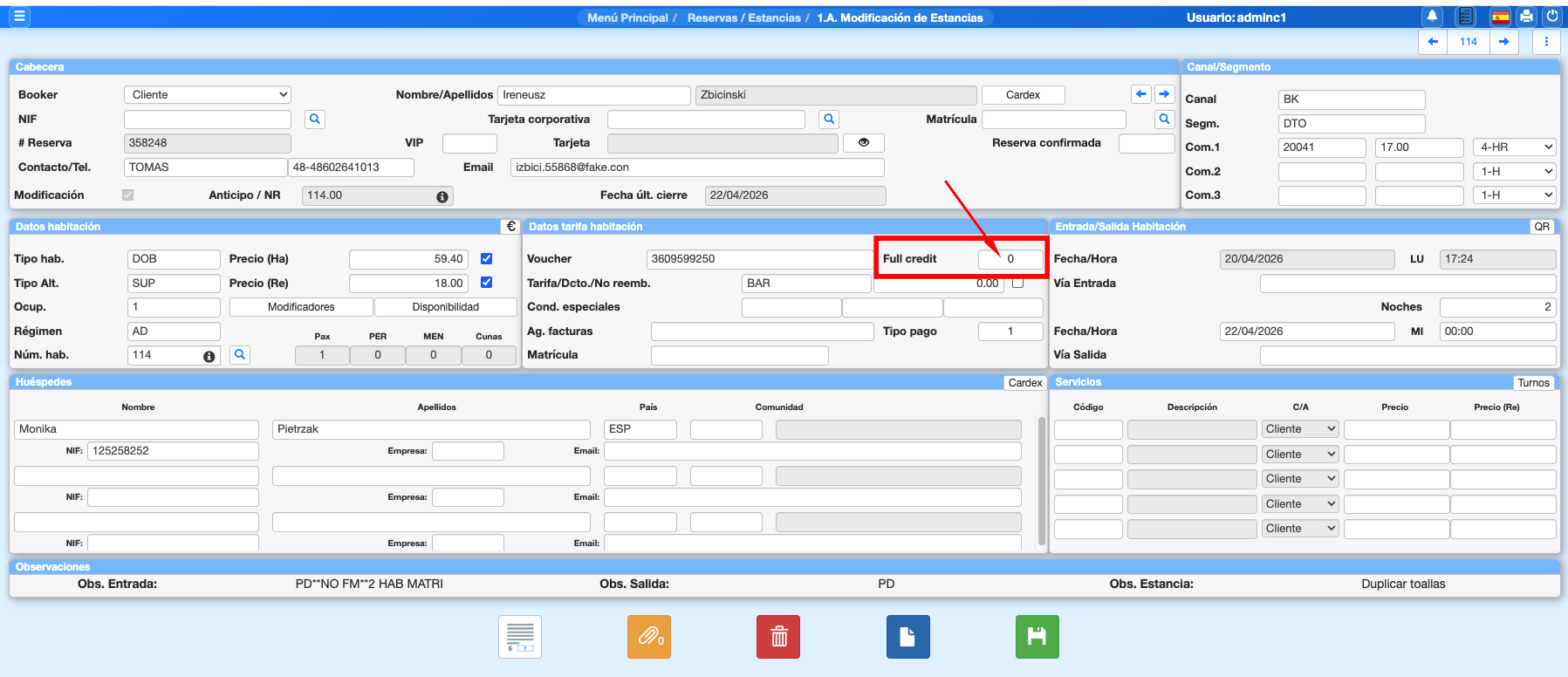Click the Full credit input field
The width and height of the screenshot is (1568, 677).
click(x=1010, y=259)
